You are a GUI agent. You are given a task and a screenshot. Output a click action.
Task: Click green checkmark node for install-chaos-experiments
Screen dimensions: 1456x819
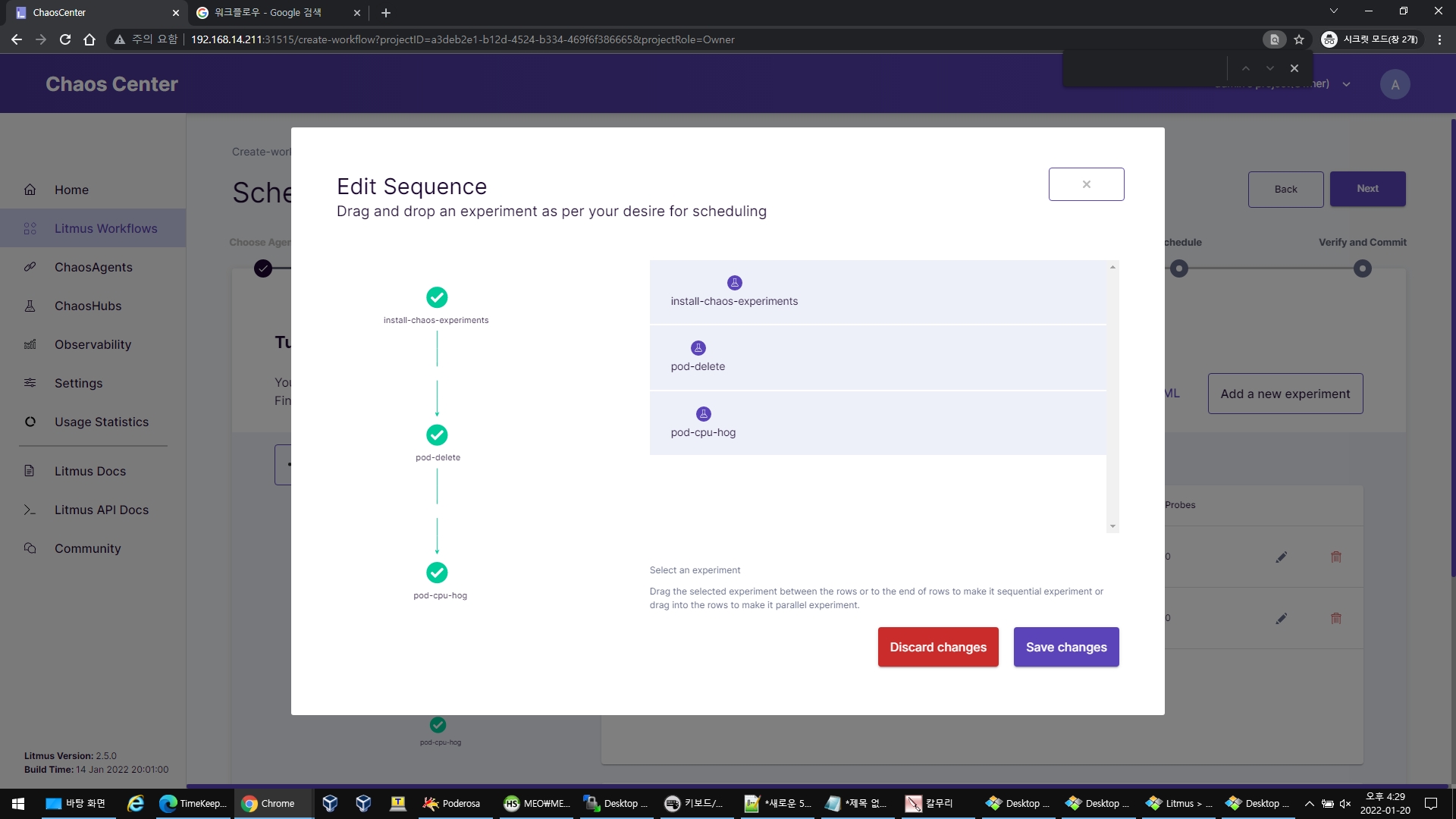click(x=437, y=297)
